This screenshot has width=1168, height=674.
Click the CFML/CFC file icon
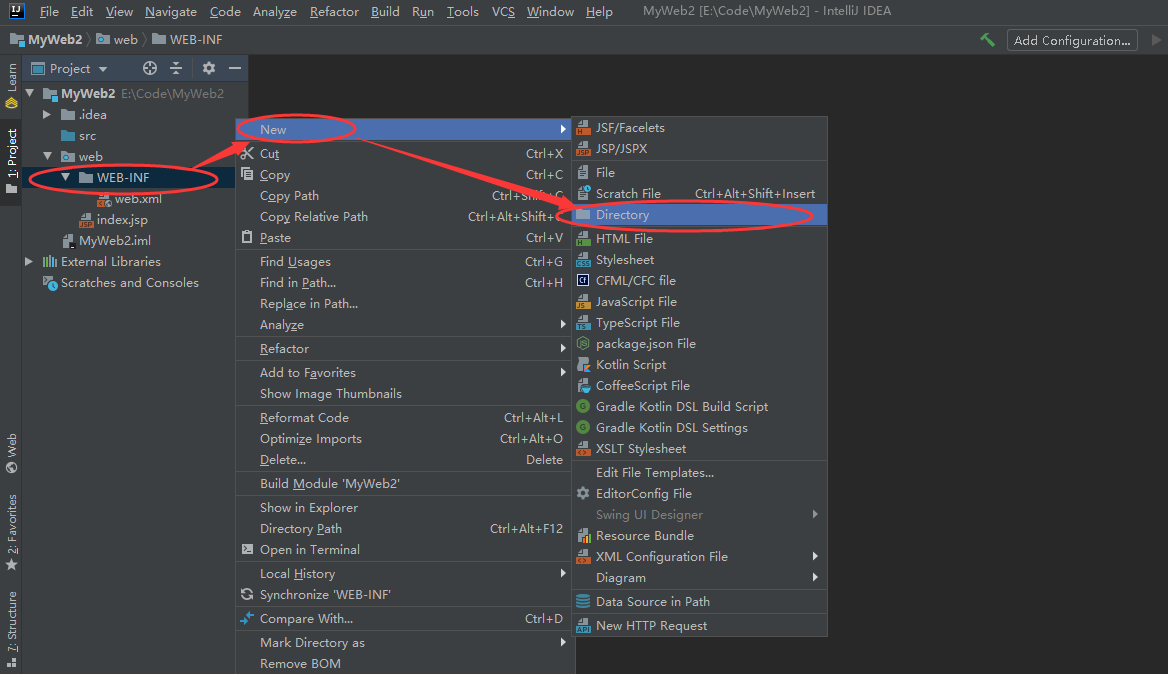583,281
